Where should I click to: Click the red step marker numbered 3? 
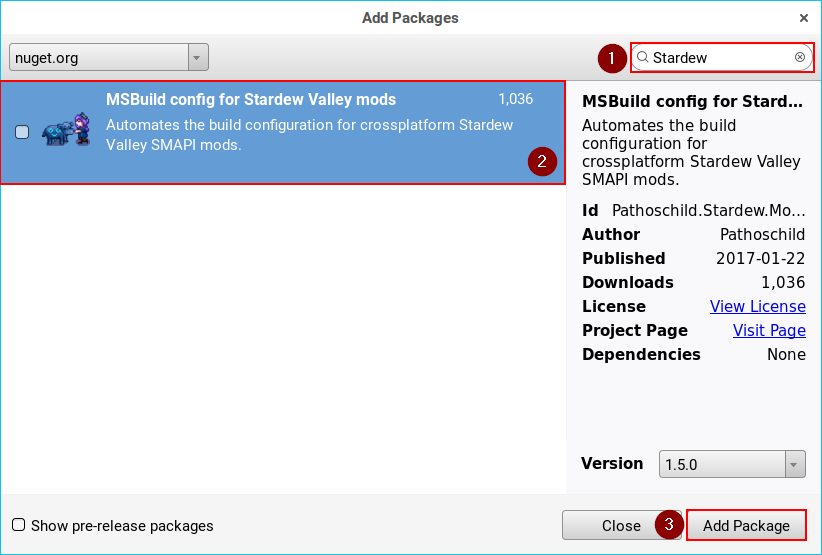pyautogui.click(x=669, y=525)
